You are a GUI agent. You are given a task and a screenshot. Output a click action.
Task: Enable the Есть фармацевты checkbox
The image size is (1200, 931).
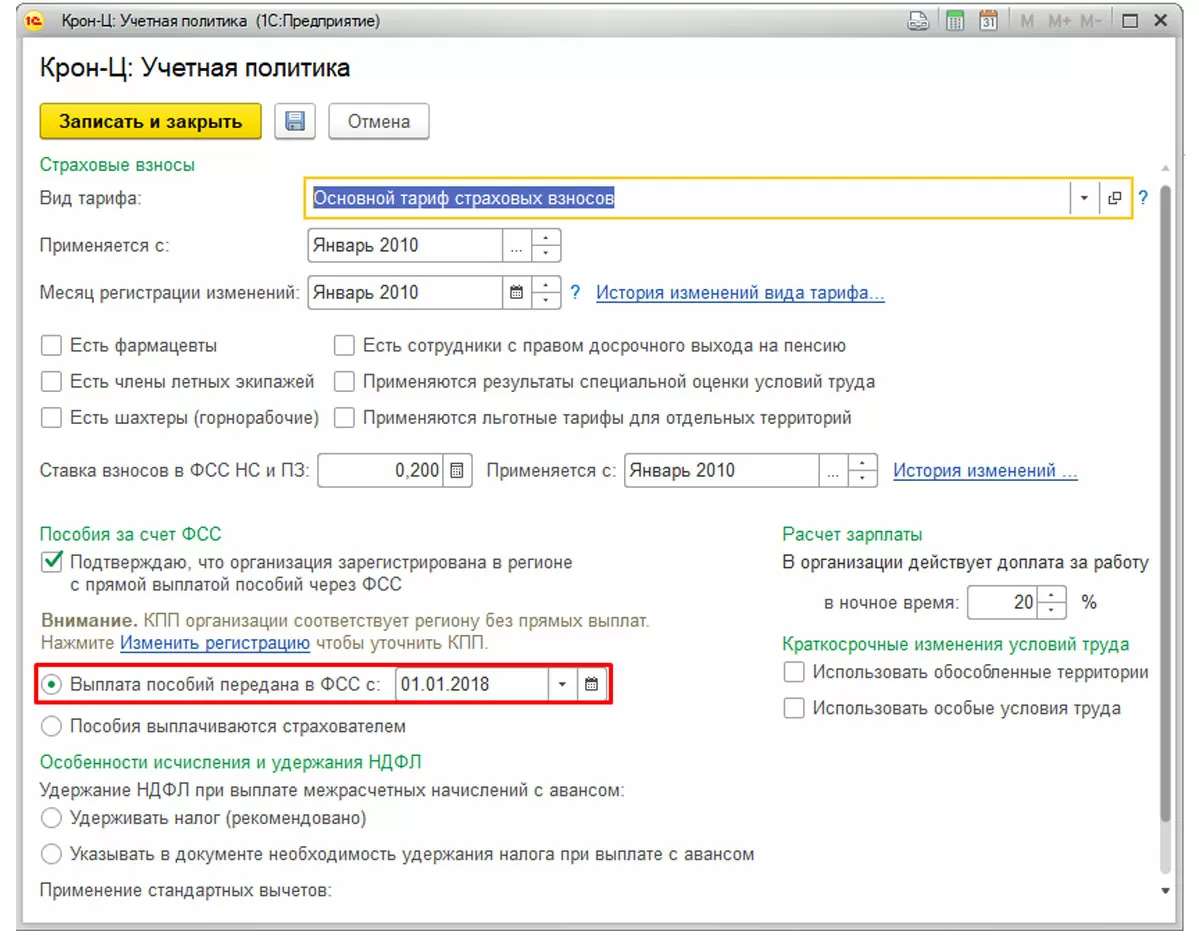click(x=51, y=346)
